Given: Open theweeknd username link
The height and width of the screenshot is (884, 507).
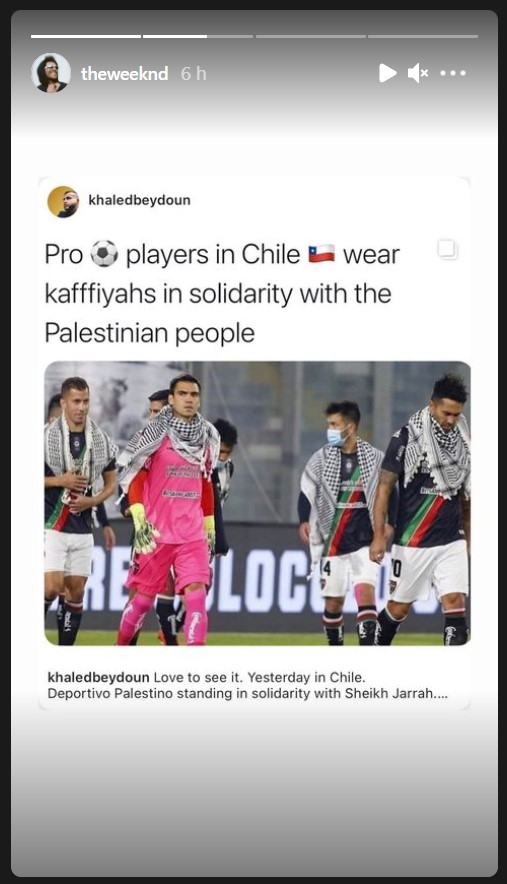Looking at the screenshot, I should point(125,73).
